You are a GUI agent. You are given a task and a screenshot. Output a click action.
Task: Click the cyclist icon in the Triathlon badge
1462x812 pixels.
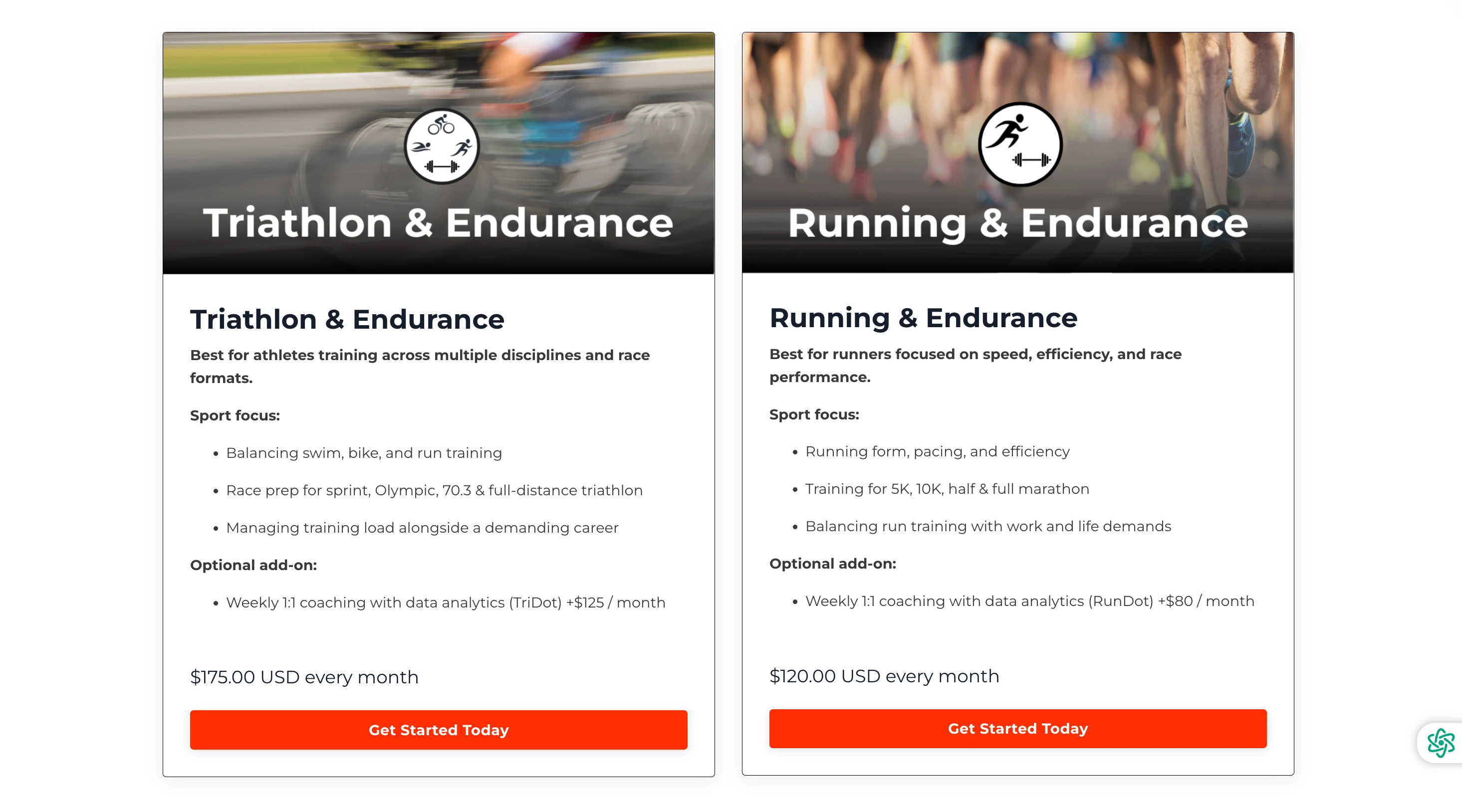click(x=441, y=124)
